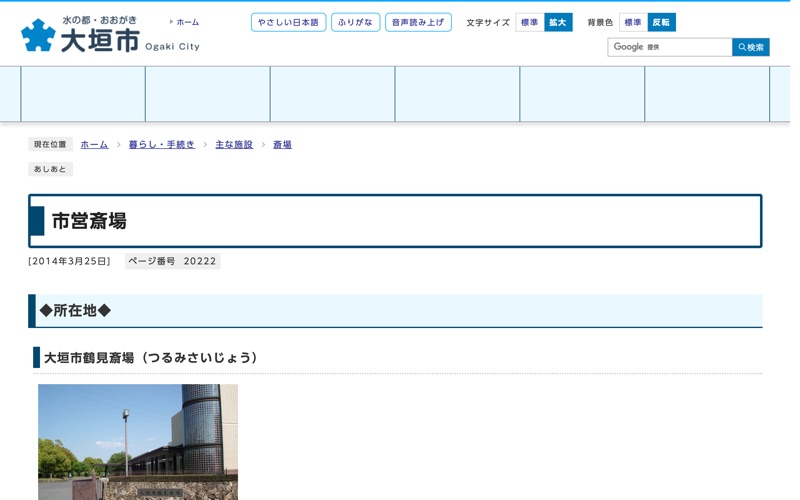This screenshot has height=500, width=800.
Task: Click the 現在位置 label
Action: click(50, 144)
